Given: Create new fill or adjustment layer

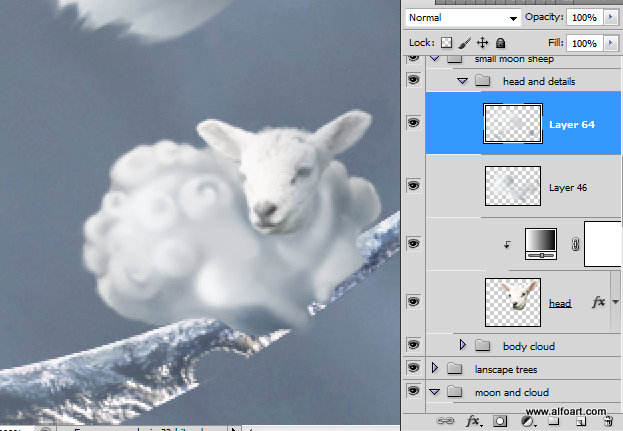Looking at the screenshot, I should [527, 422].
